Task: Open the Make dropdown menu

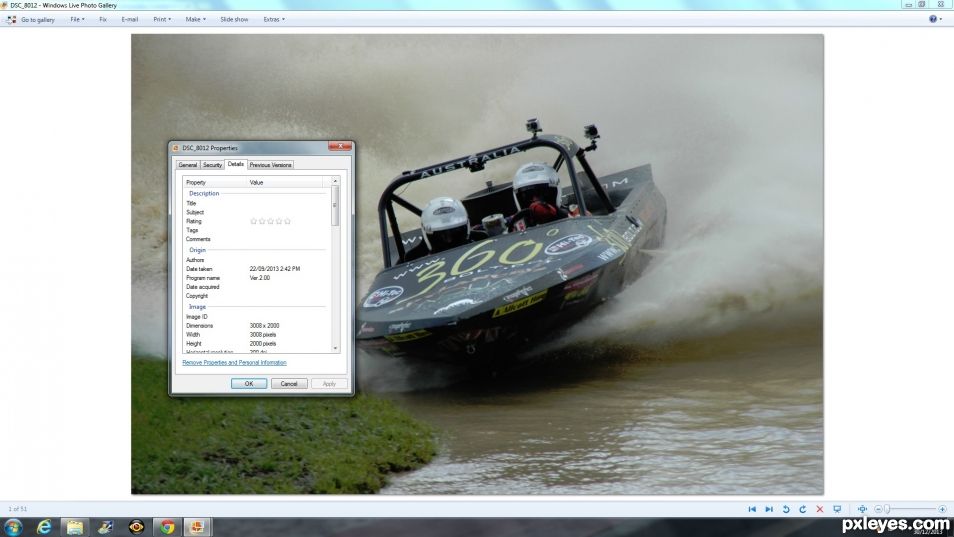Action: click(195, 19)
